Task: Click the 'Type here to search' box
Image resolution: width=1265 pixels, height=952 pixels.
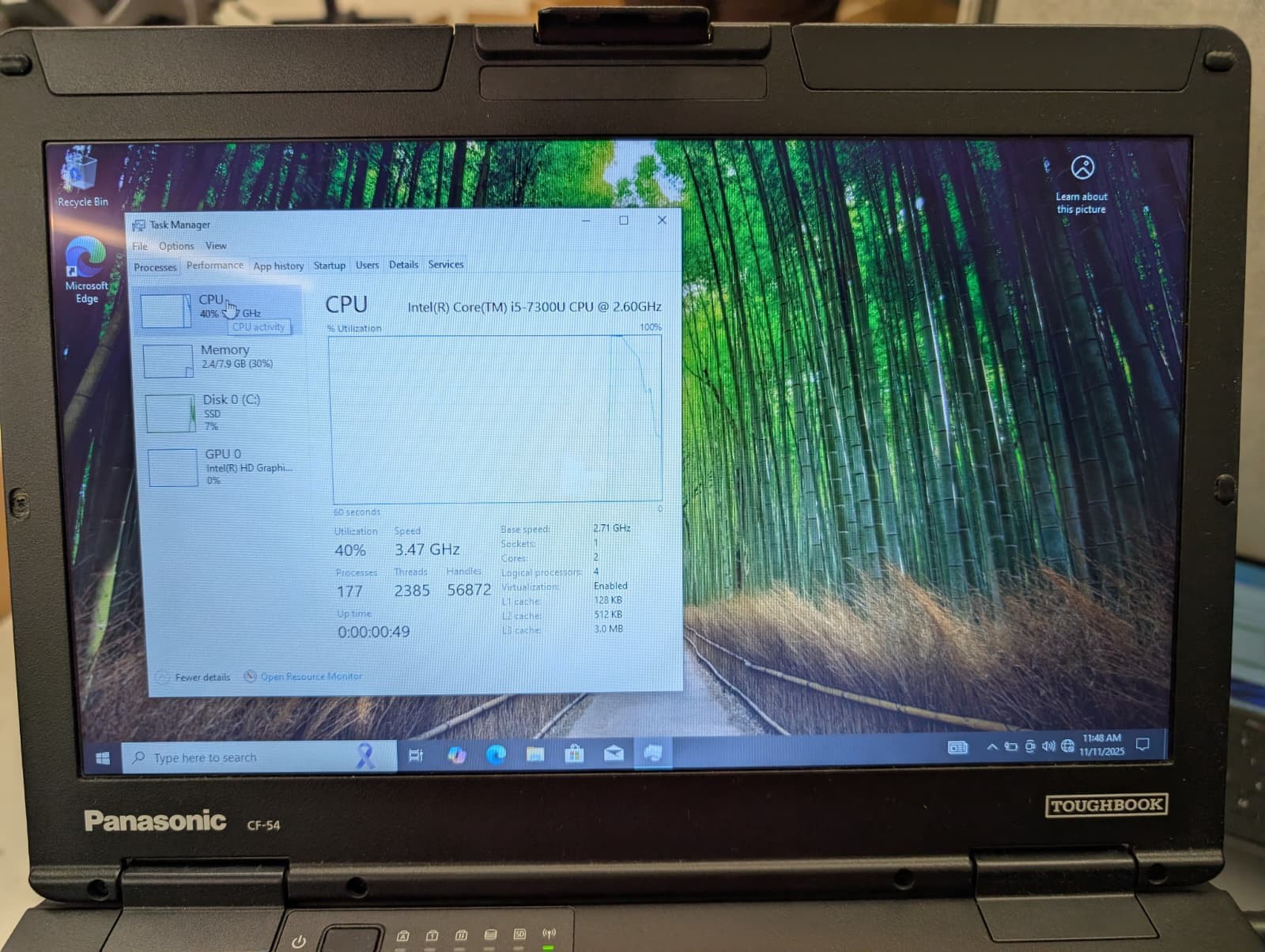Action: pos(259,757)
